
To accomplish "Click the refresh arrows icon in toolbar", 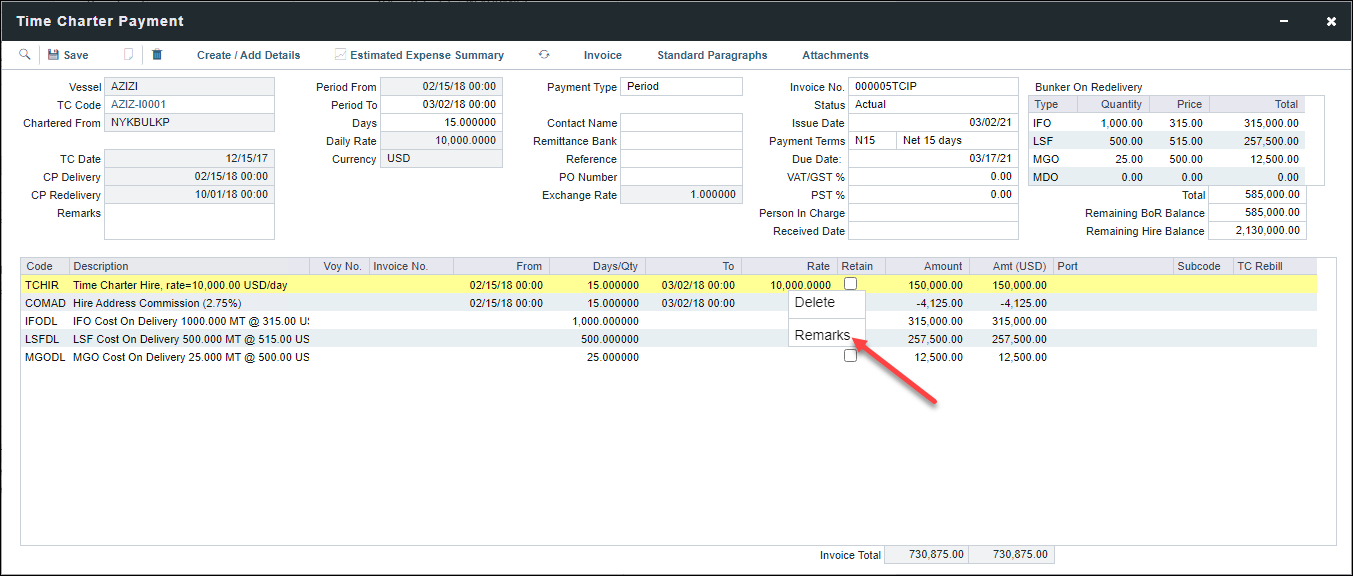I will click(x=544, y=55).
